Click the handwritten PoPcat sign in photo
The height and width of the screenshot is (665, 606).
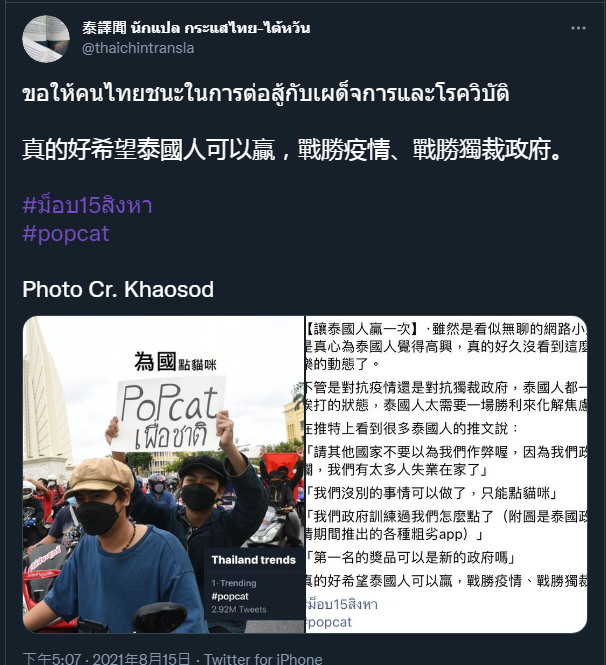pyautogui.click(x=168, y=414)
